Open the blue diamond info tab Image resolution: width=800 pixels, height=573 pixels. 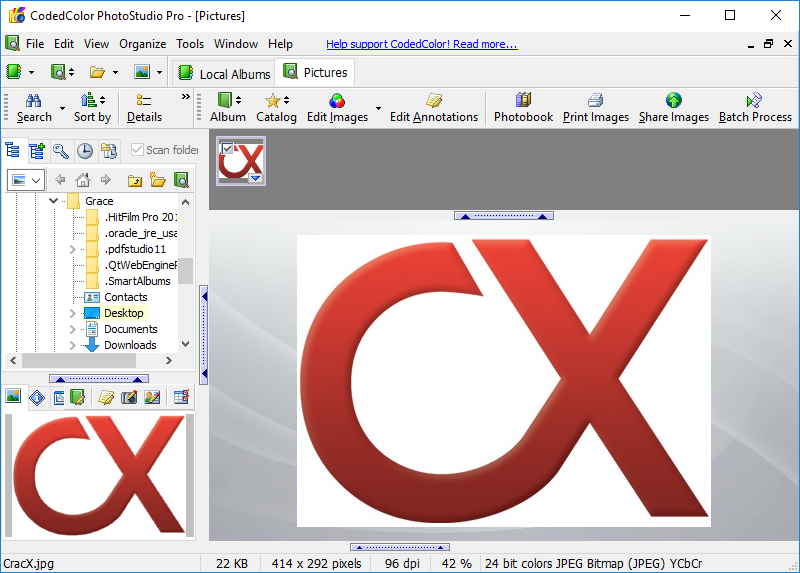point(37,397)
